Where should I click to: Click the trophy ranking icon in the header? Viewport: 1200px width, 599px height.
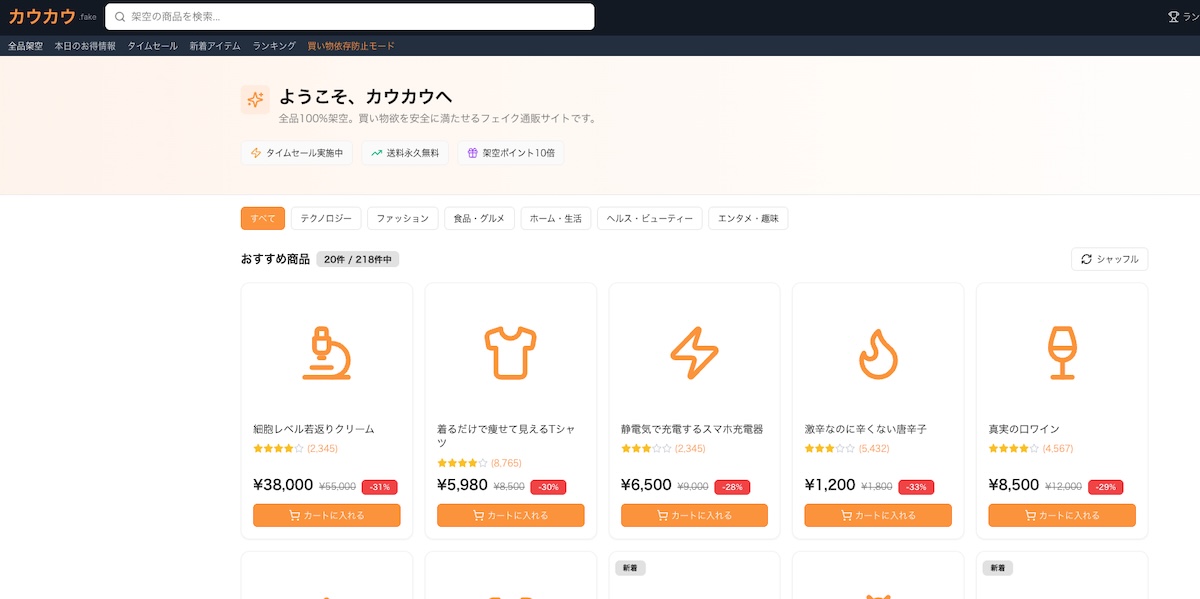(1174, 17)
